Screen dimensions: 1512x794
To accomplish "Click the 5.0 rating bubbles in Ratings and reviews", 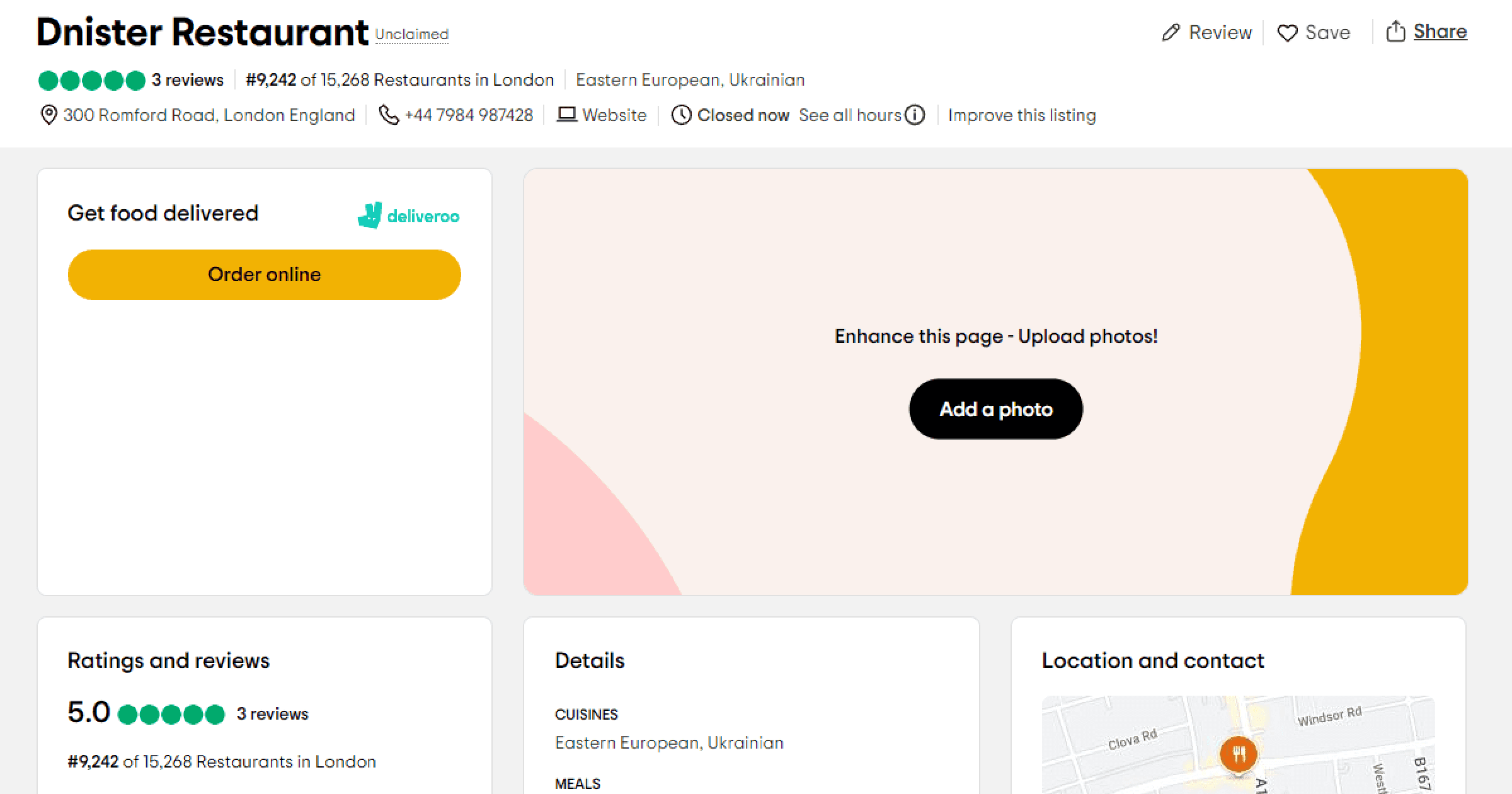I will [171, 715].
